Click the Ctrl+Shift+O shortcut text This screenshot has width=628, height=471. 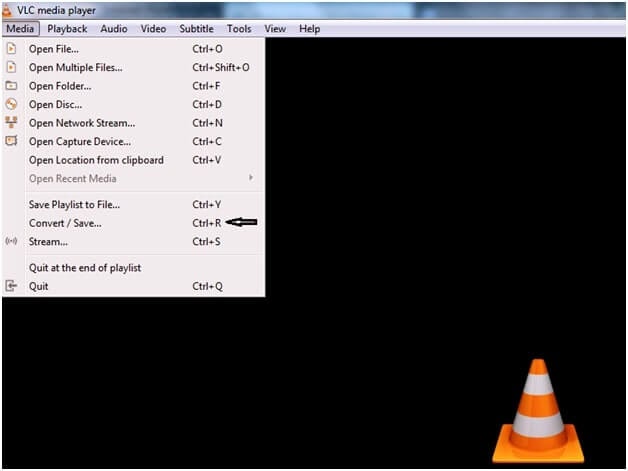coord(221,67)
